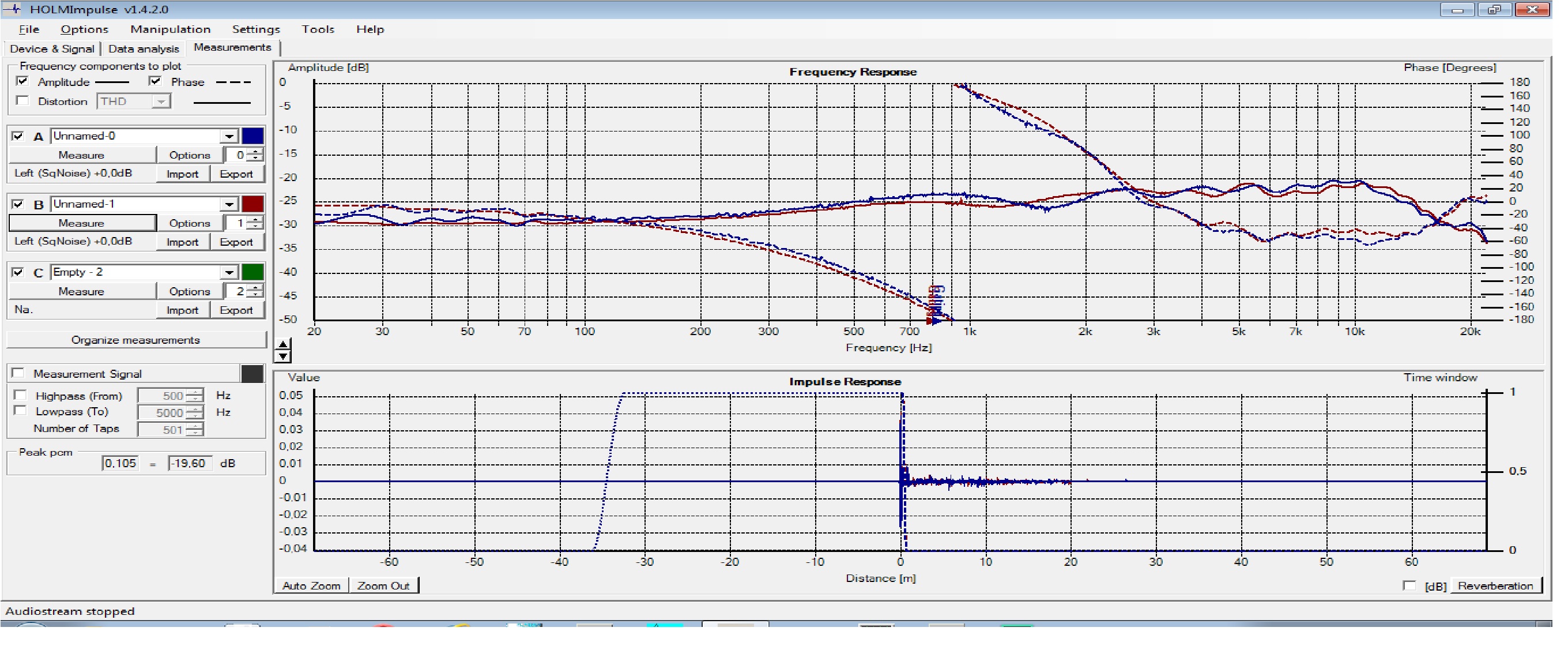
Task: Open the dark red swatch for B
Action: coord(252,204)
